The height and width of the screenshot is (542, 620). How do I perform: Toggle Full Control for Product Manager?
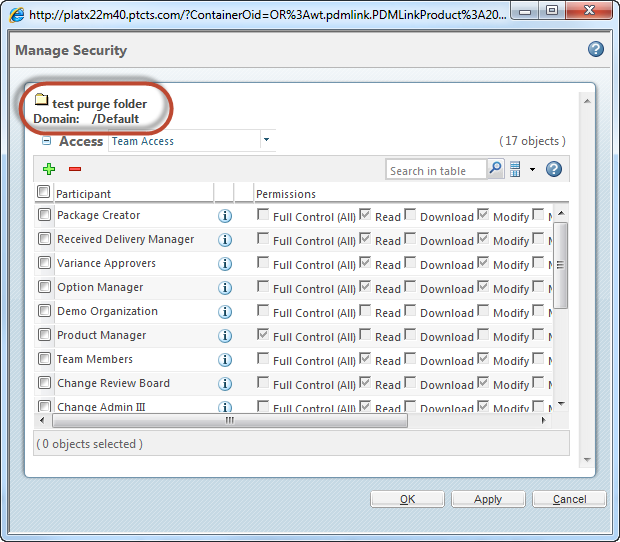(x=263, y=334)
